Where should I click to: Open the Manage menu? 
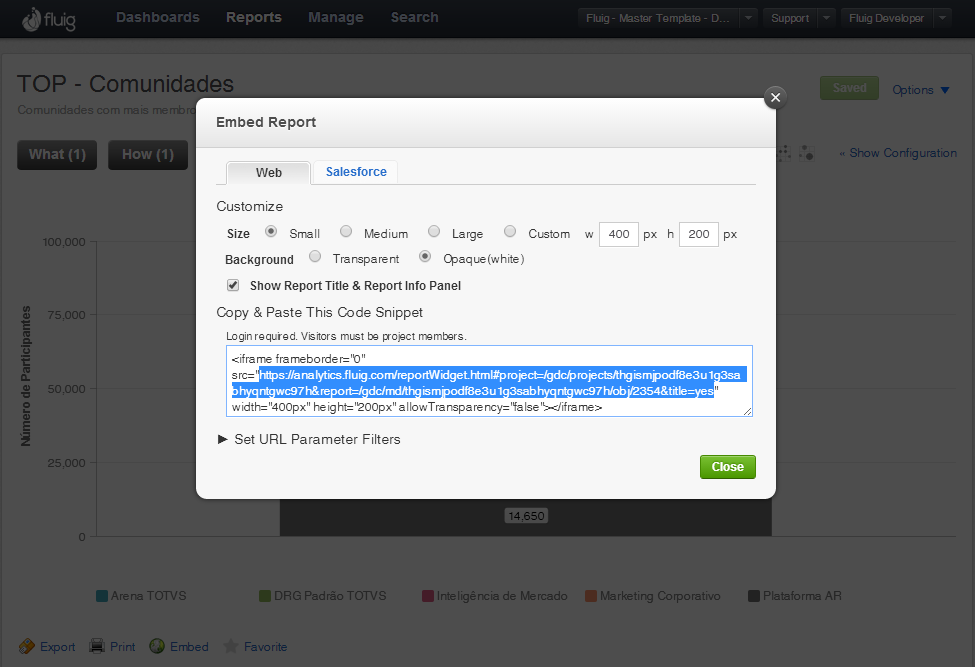click(x=336, y=17)
